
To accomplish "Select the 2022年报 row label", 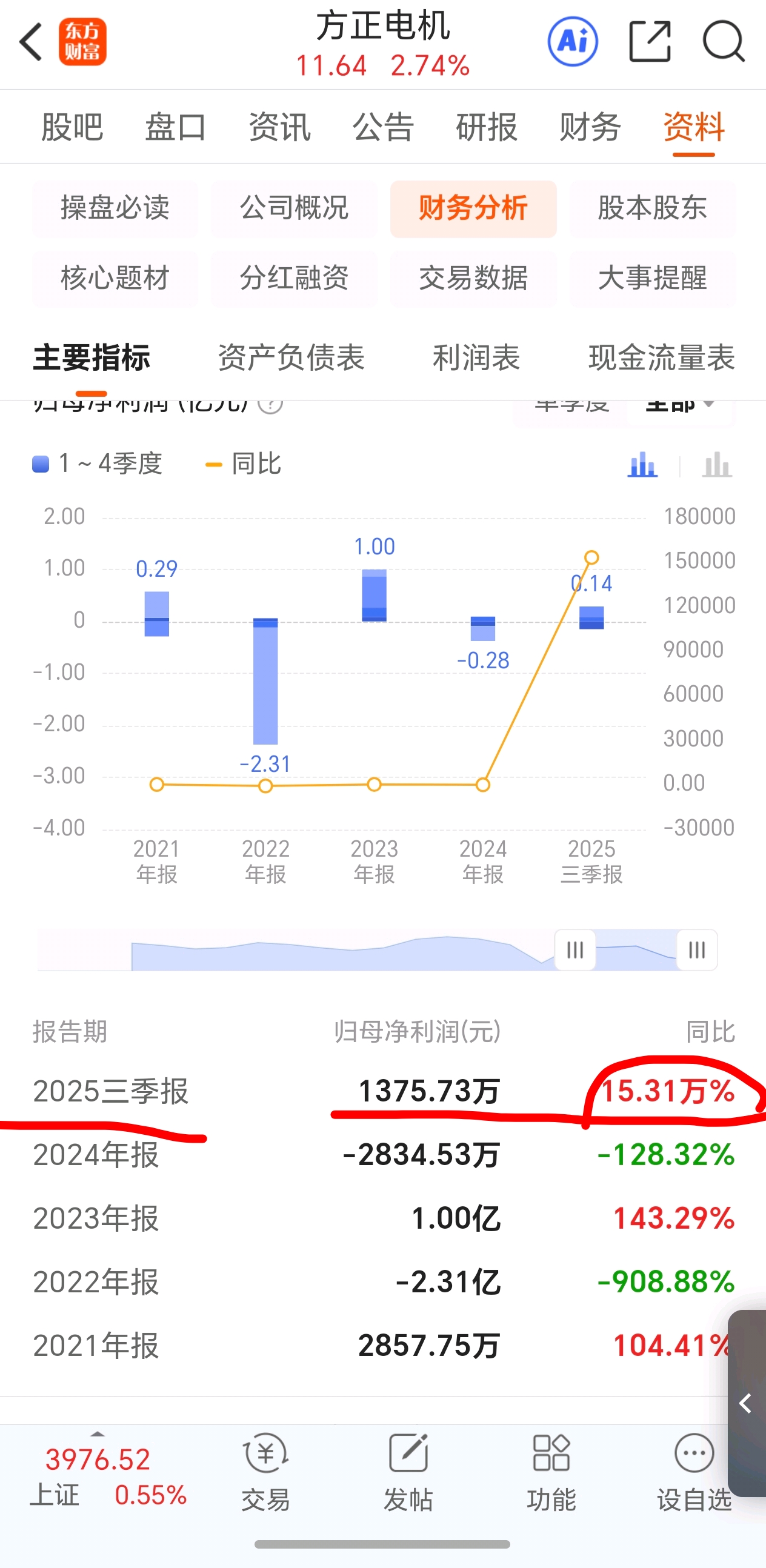I will [x=96, y=1281].
